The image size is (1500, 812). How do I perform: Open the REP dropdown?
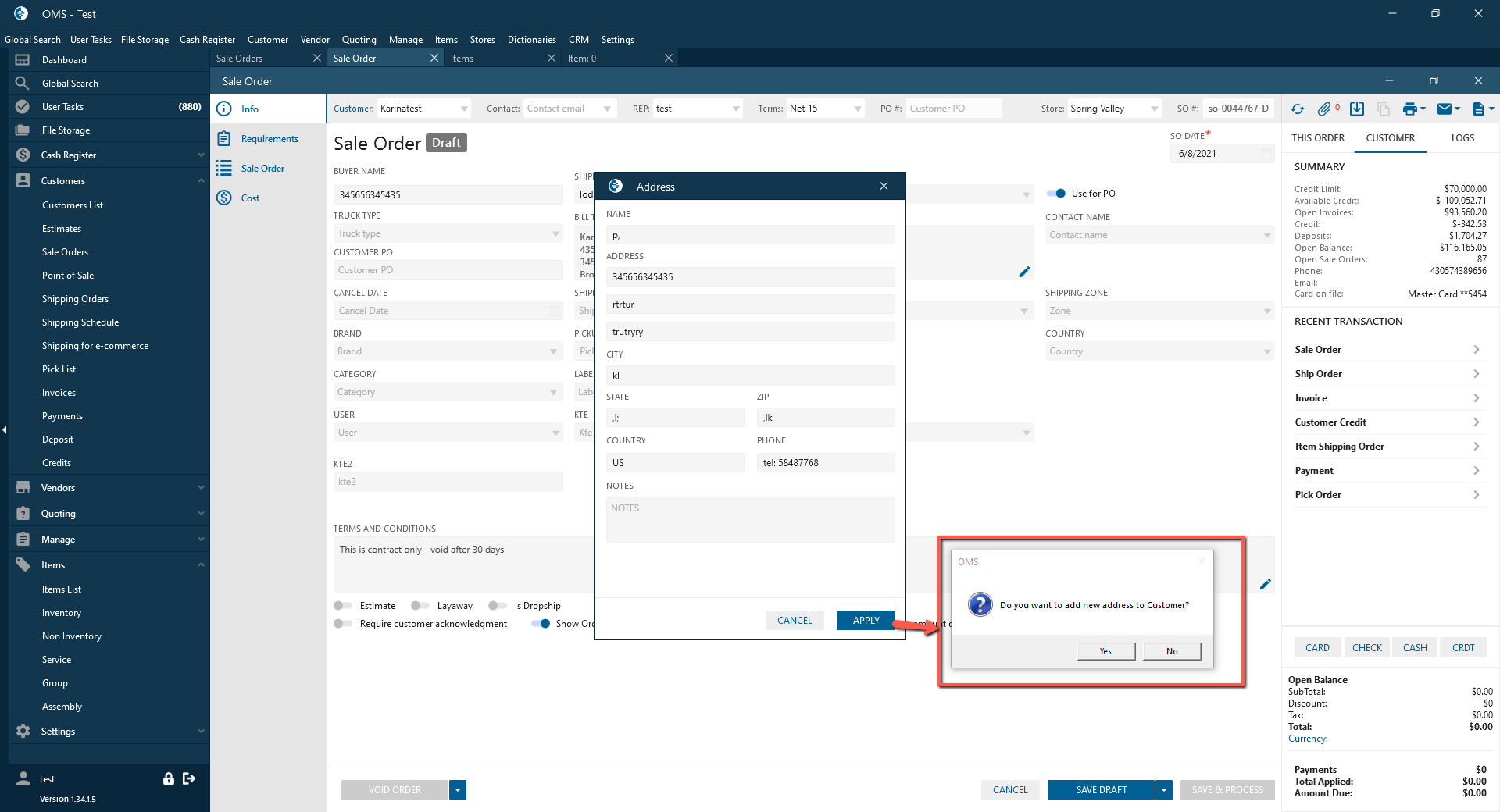(x=736, y=109)
